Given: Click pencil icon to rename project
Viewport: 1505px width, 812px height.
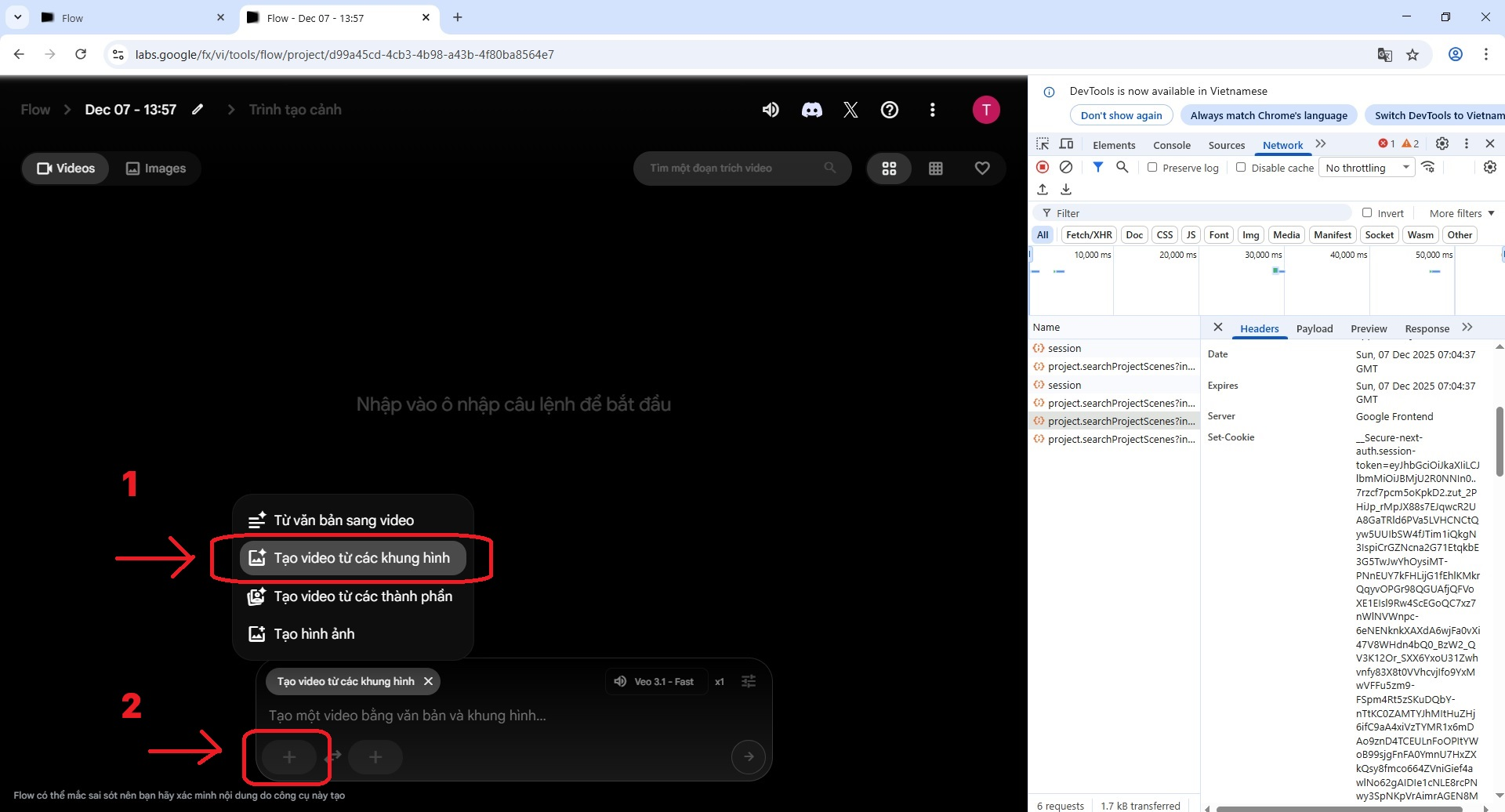Looking at the screenshot, I should click(198, 110).
